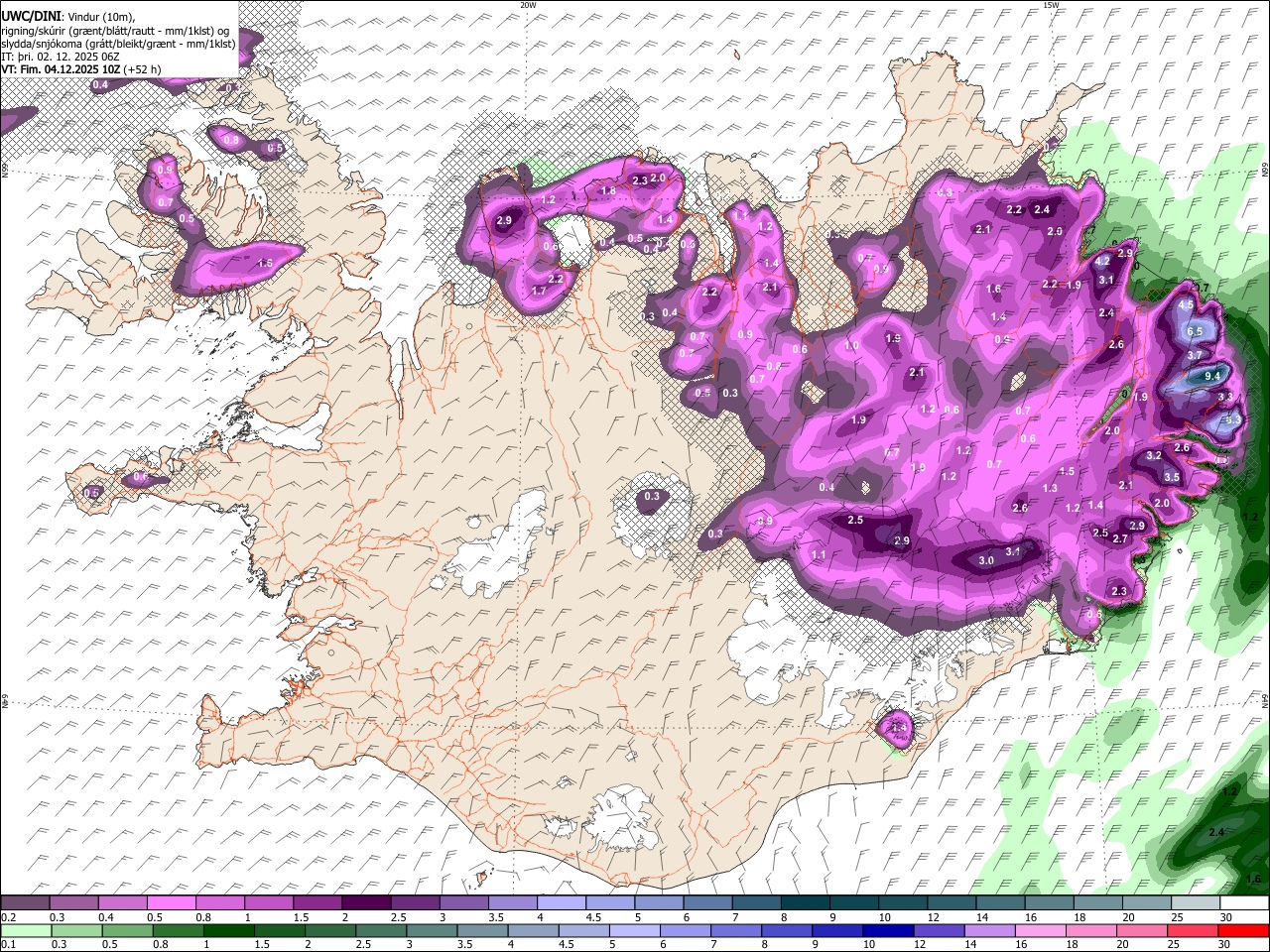Image resolution: width=1270 pixels, height=952 pixels.
Task: Click upper legend white 30 swatch
Action: click(x=1242, y=902)
